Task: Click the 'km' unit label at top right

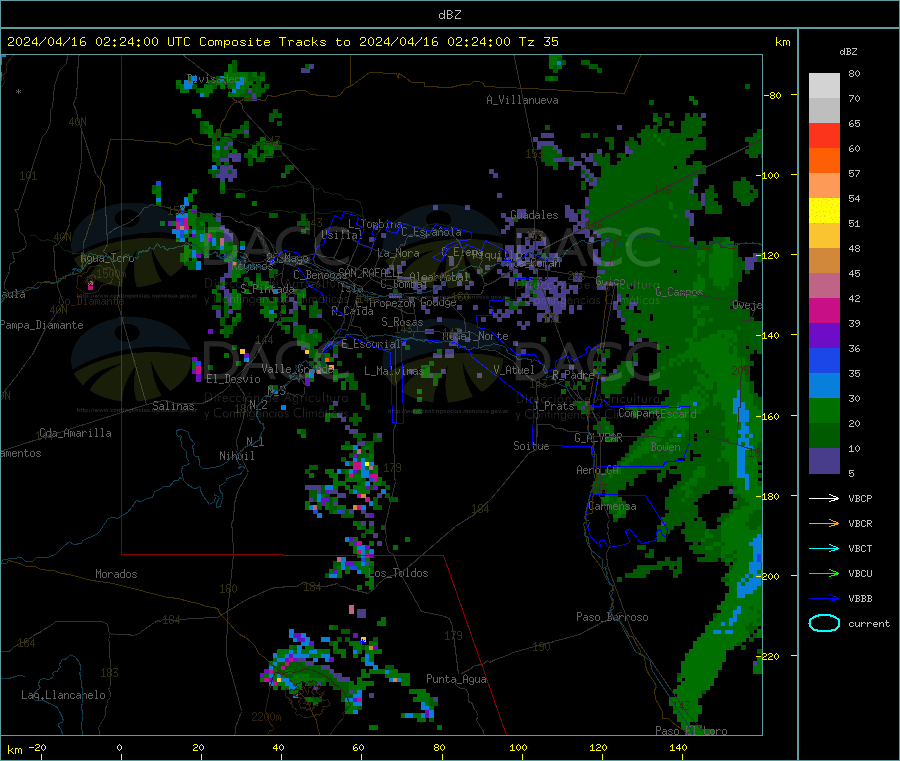Action: coord(782,42)
